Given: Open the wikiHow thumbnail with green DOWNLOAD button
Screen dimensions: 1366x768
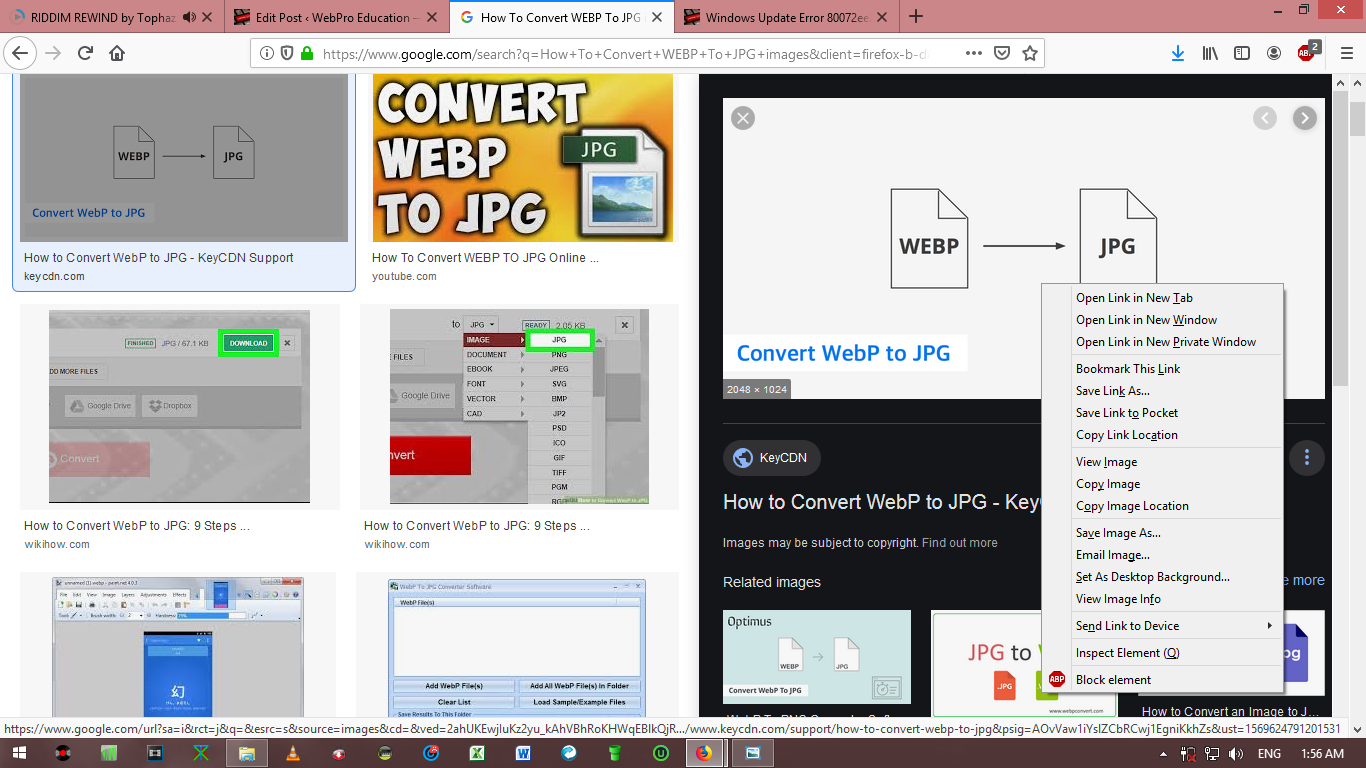Looking at the screenshot, I should click(x=179, y=406).
